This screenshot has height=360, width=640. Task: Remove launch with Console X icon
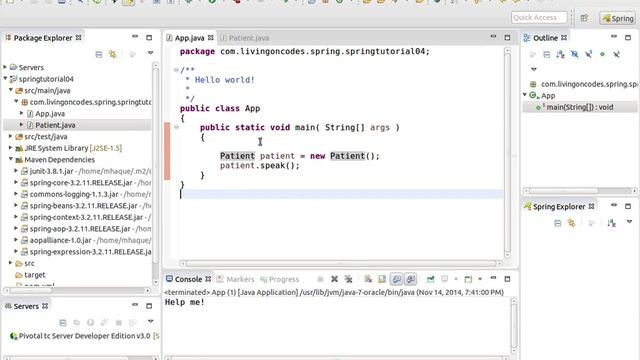(x=334, y=279)
